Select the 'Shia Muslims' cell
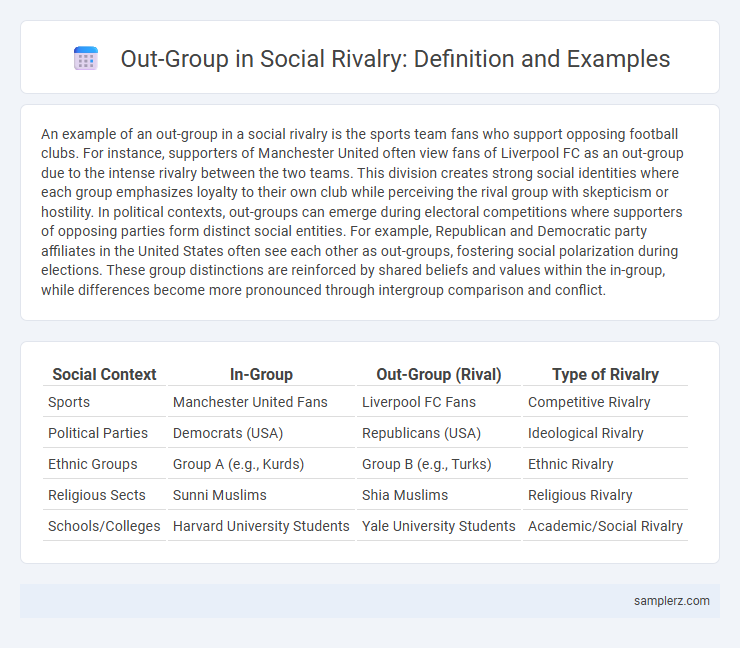The image size is (740, 648). (438, 495)
